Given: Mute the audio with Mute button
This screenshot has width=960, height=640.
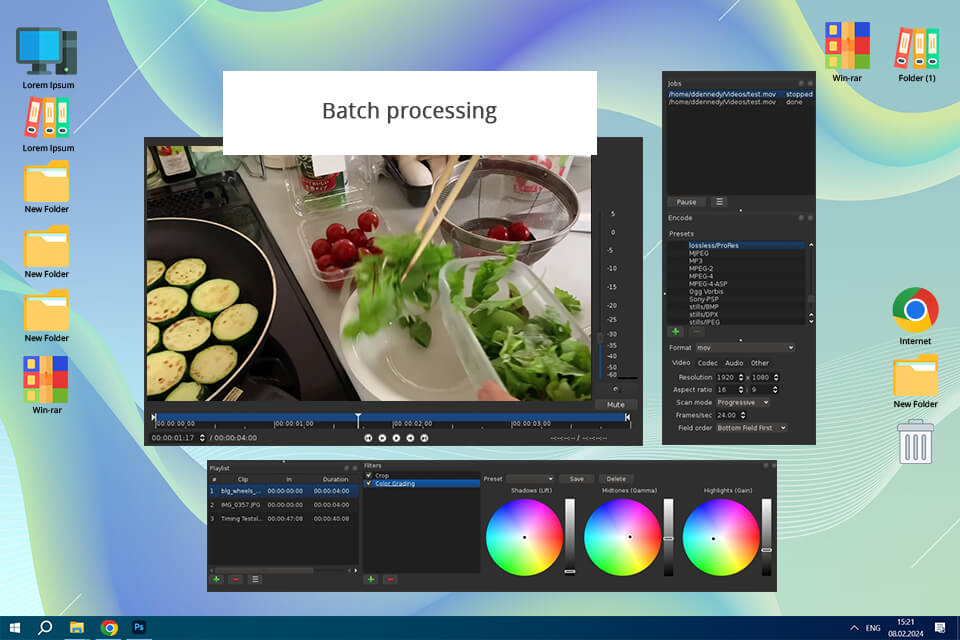Looking at the screenshot, I should click(615, 405).
